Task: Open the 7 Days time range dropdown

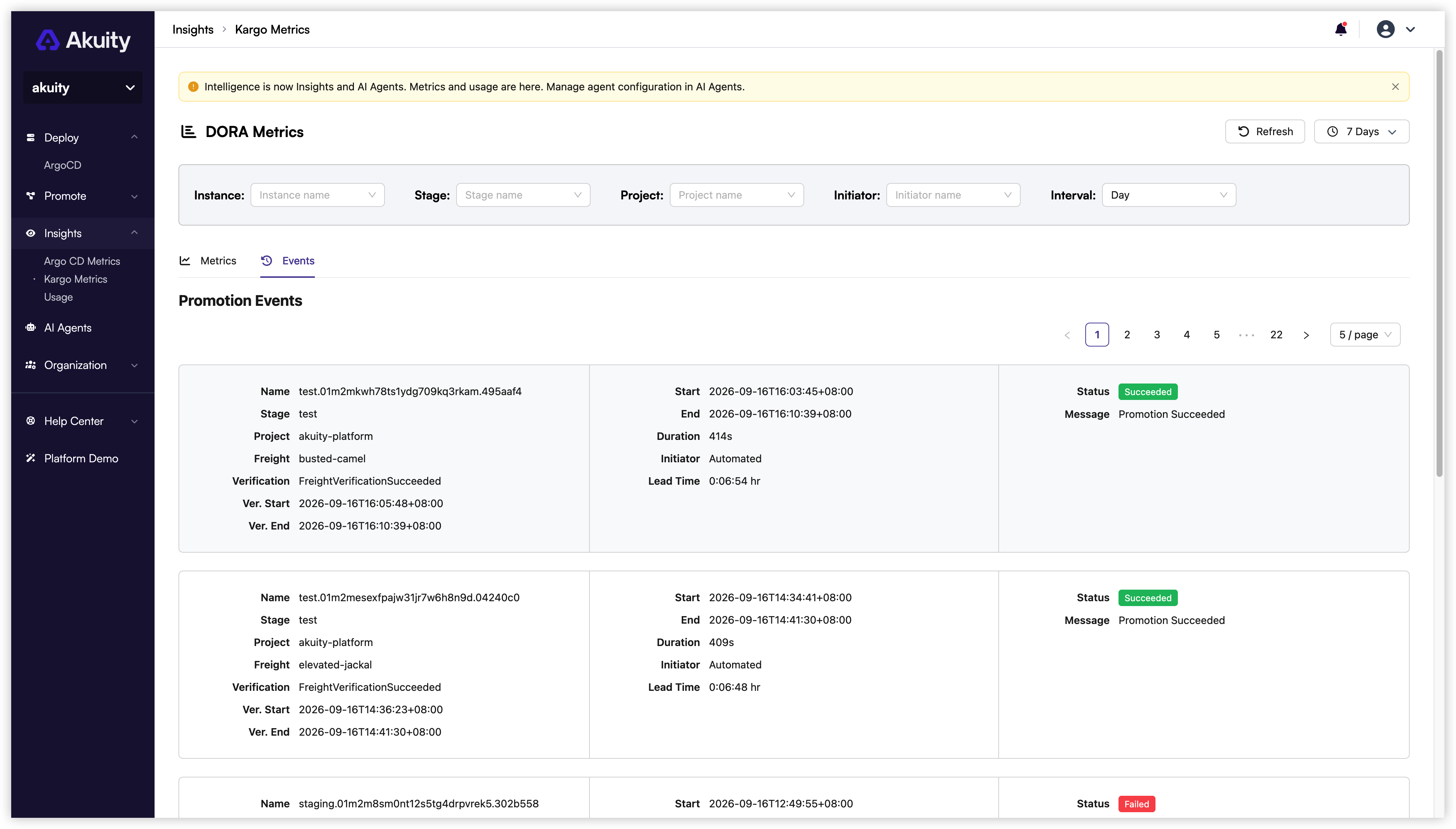Action: (1361, 131)
